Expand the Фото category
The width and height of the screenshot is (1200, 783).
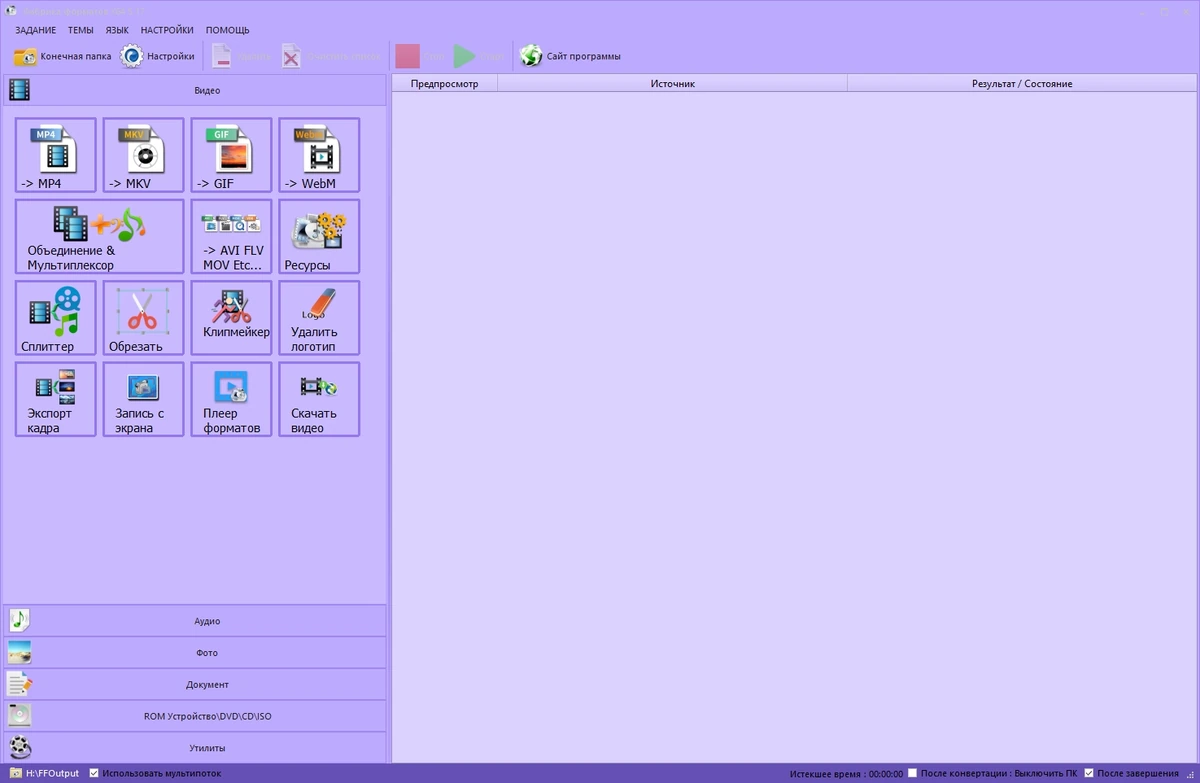coord(195,653)
